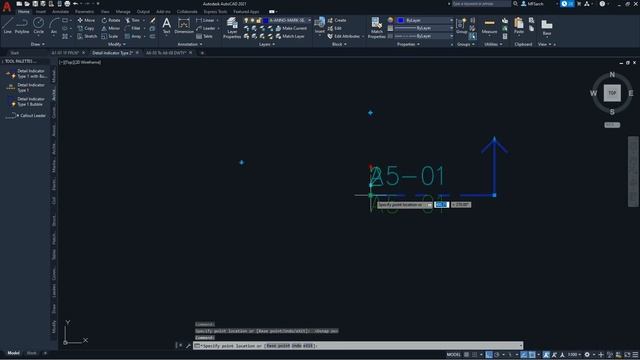The height and width of the screenshot is (360, 640).
Task: Click the Move tool
Action: point(86,20)
